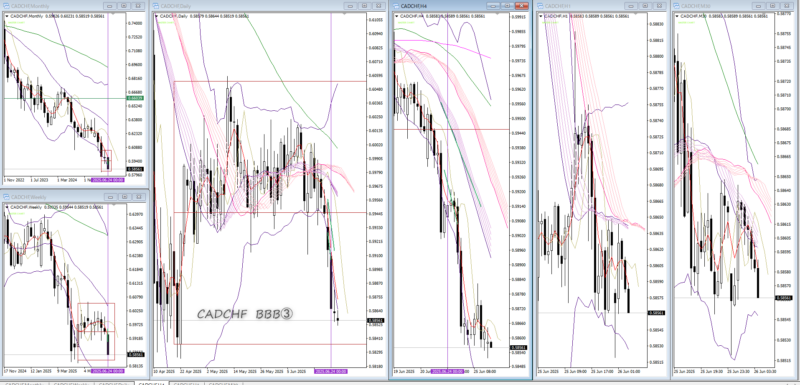Screen dimensions: 800x385
Task: Toggle one-click trading arrow on Weekly chart
Action: pos(7,207)
